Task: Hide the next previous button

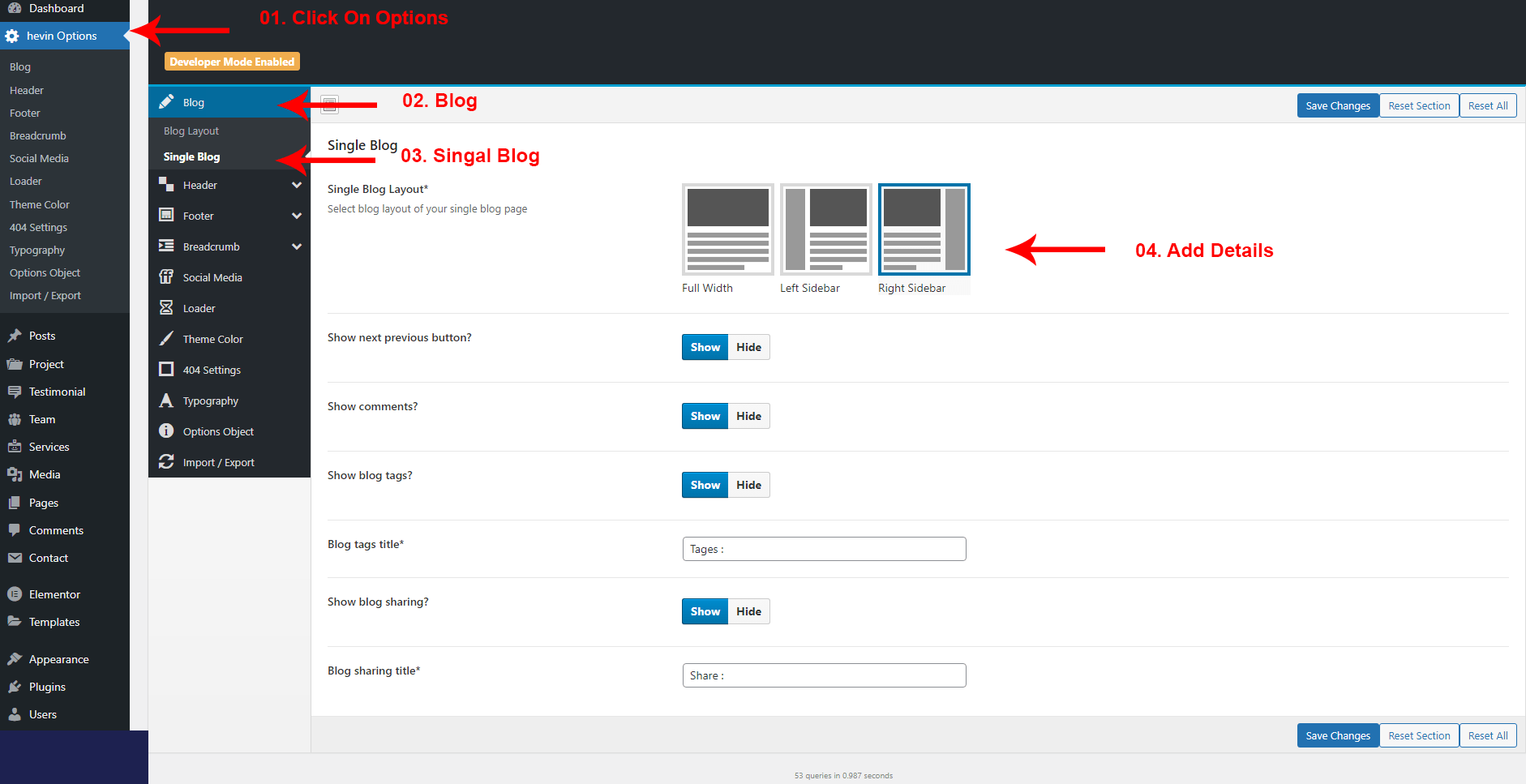Action: point(748,347)
